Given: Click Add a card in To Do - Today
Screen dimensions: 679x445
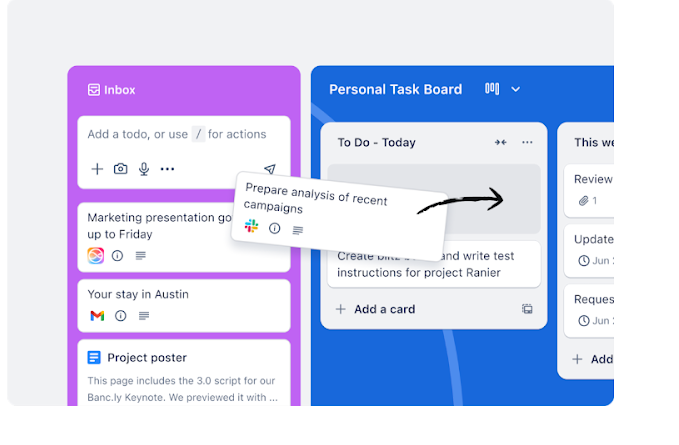Looking at the screenshot, I should tap(375, 309).
